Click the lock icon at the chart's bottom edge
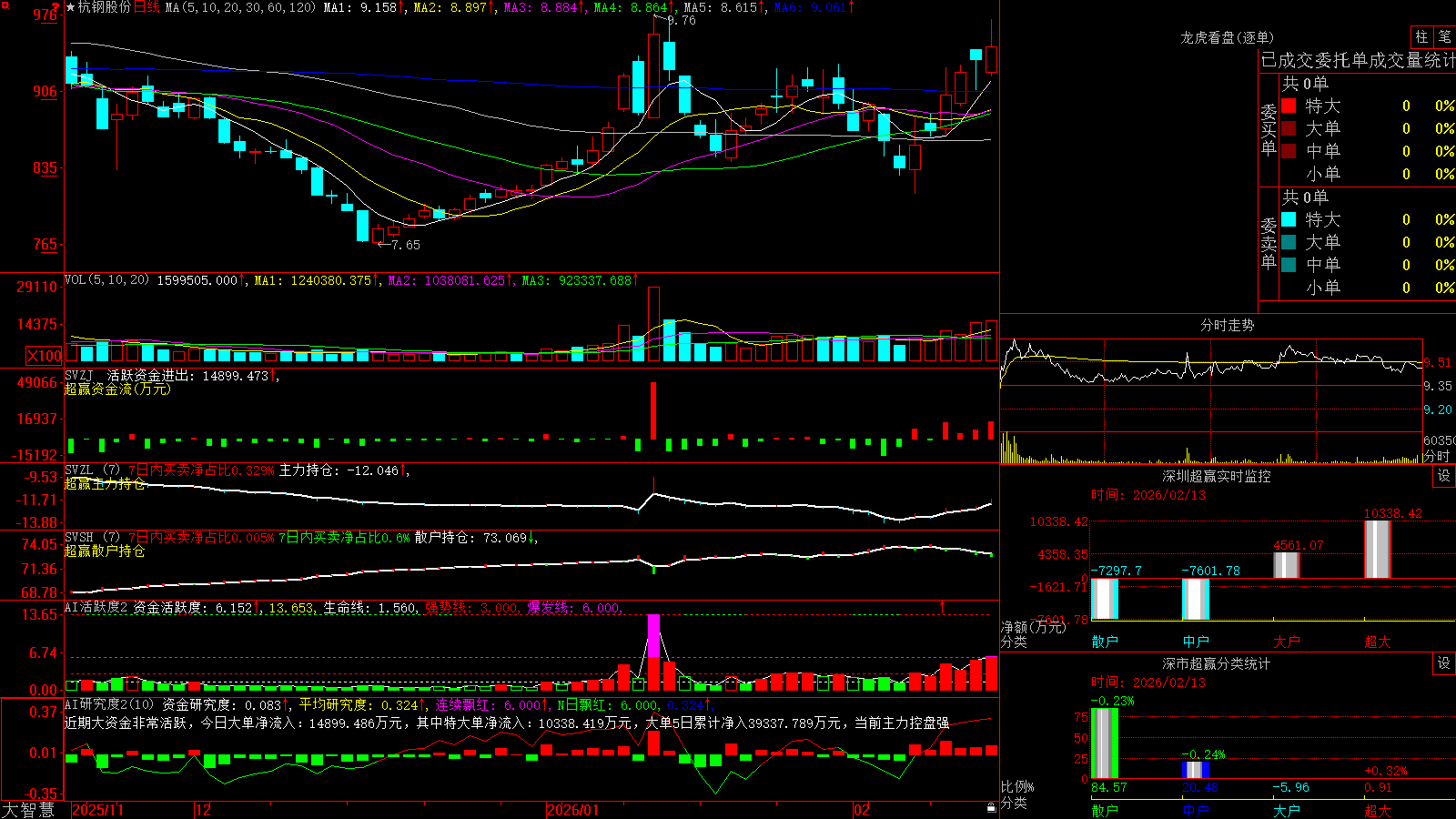 pos(991,808)
